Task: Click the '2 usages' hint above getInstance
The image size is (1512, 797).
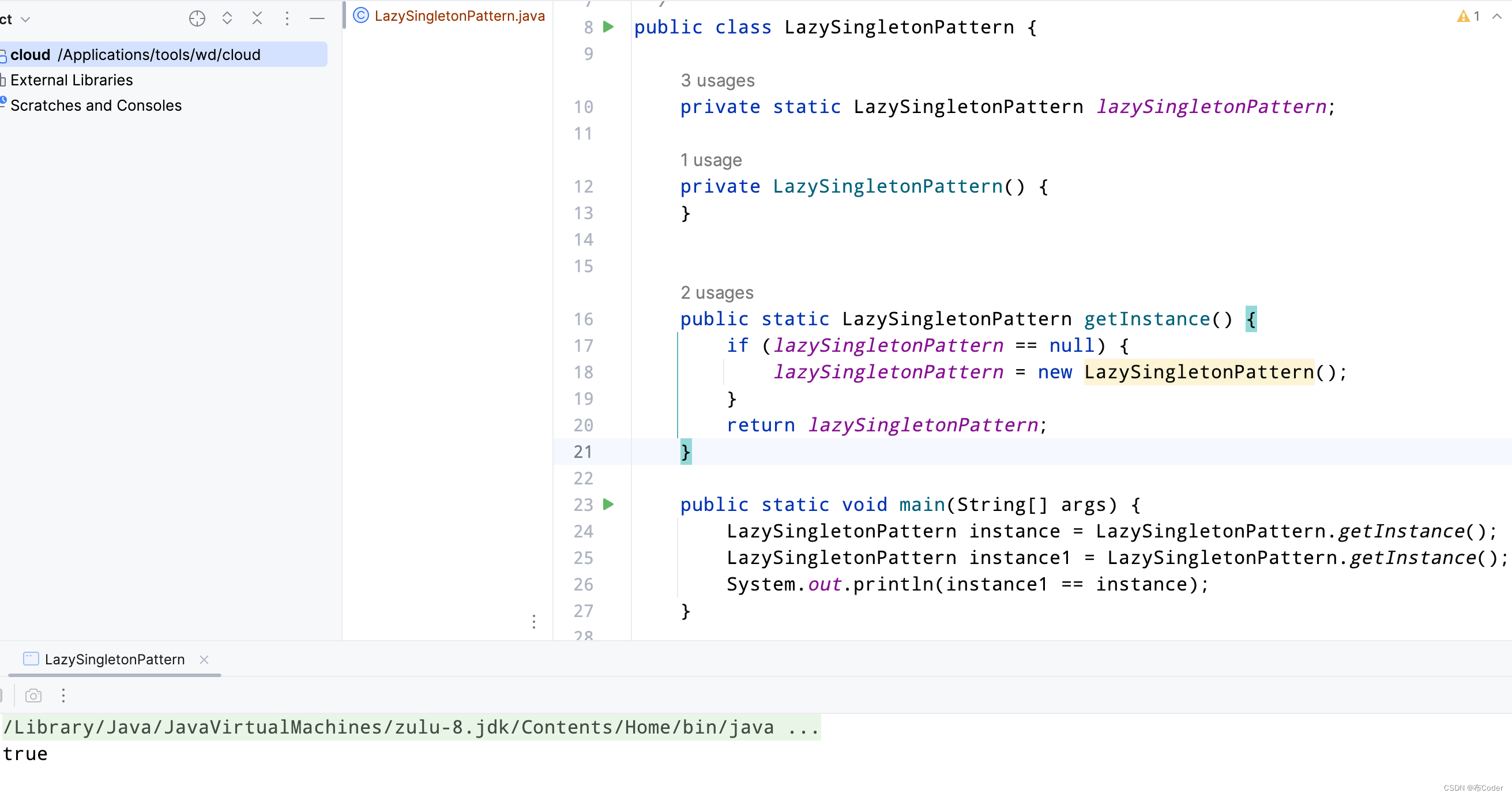Action: [717, 292]
